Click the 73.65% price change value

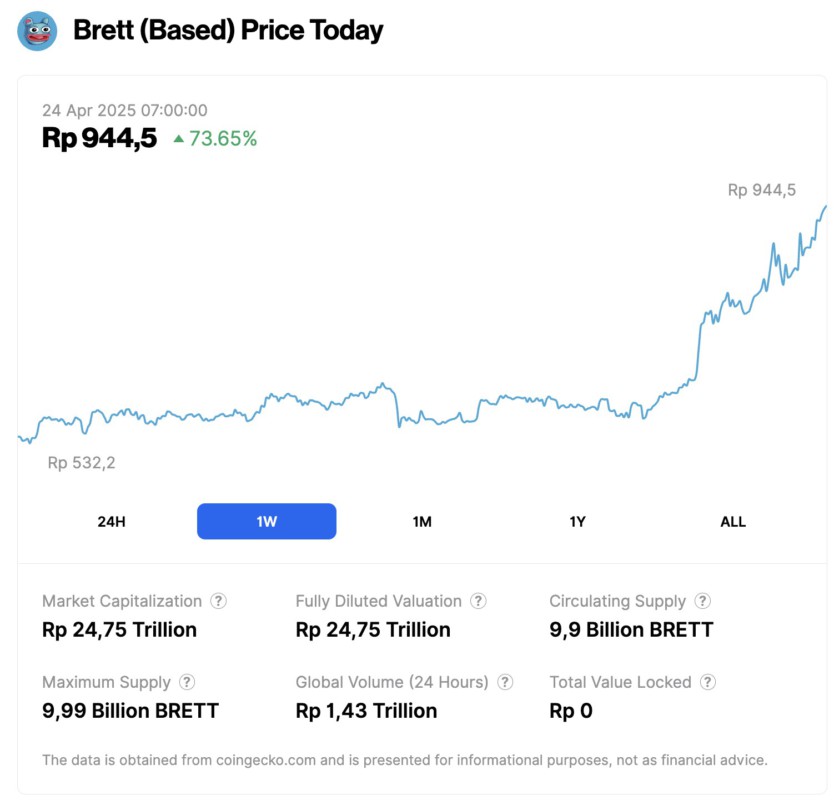(x=223, y=139)
